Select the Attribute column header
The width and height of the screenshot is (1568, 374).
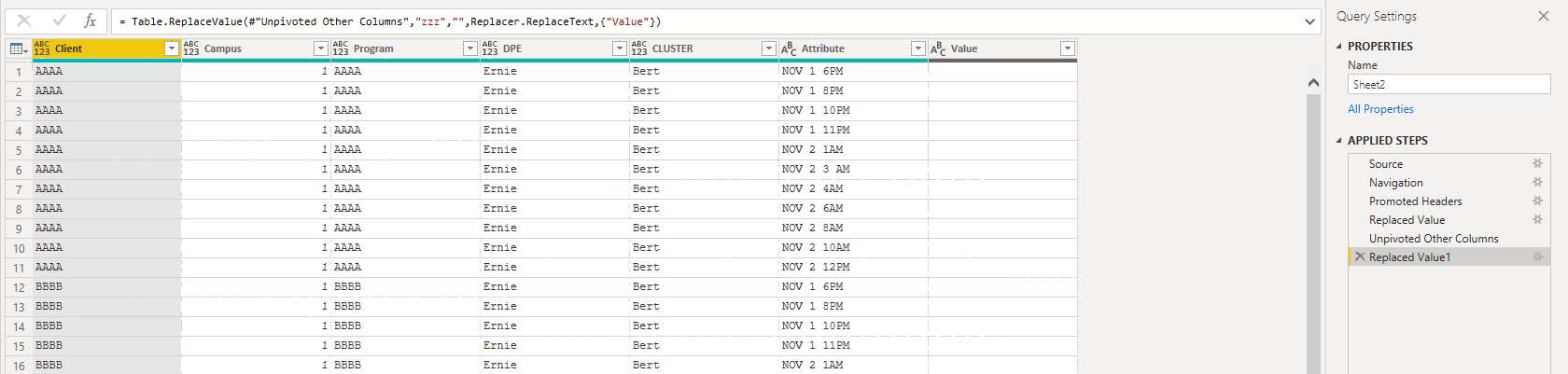[x=853, y=48]
